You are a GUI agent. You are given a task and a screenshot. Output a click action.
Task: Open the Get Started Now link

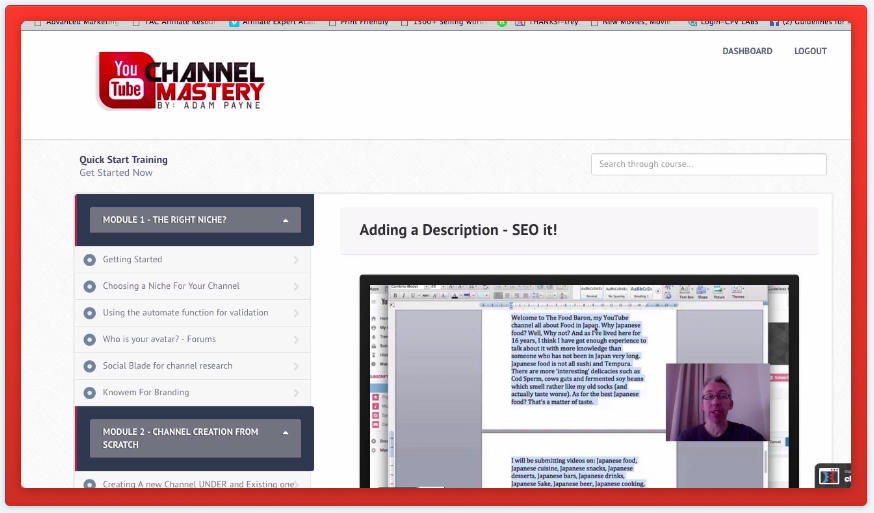(x=115, y=173)
